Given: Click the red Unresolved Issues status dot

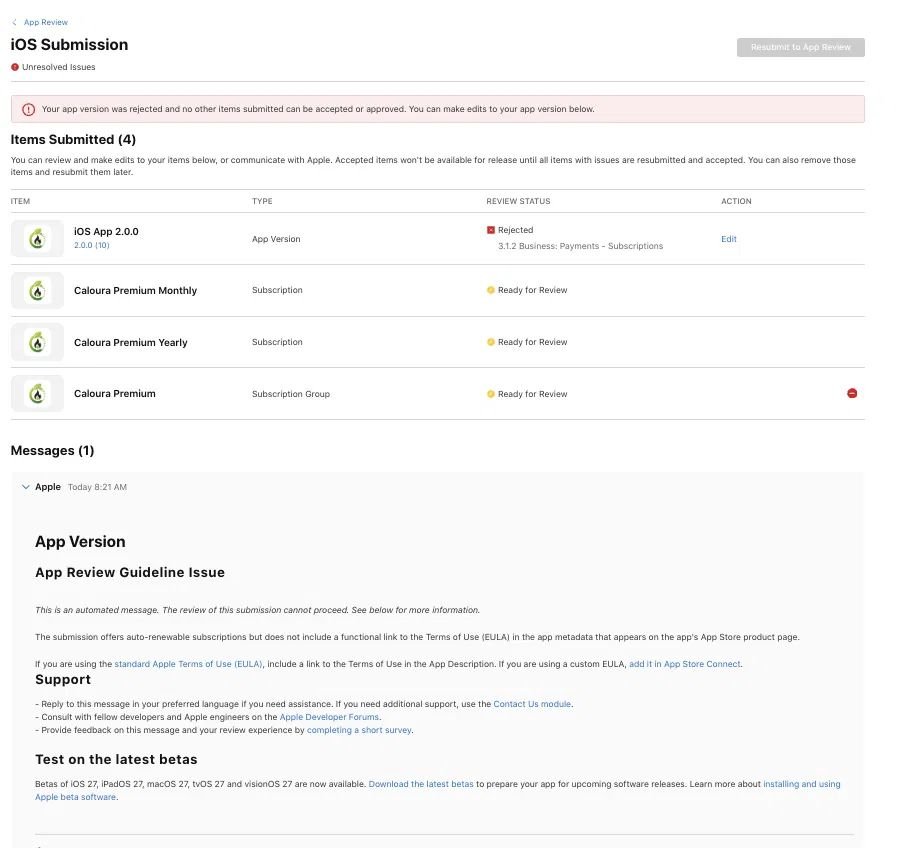Looking at the screenshot, I should 15,67.
